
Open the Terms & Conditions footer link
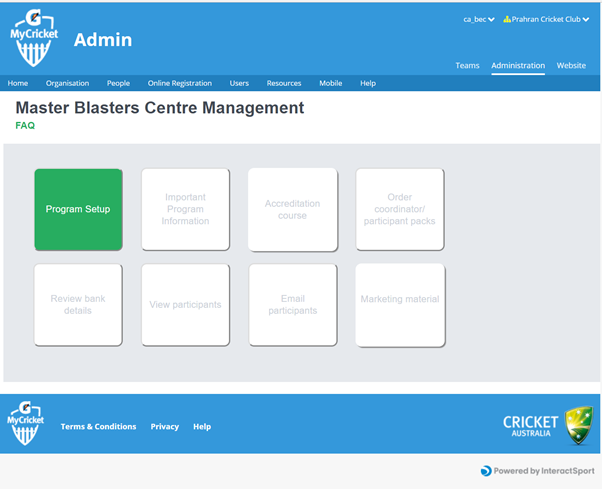click(x=98, y=426)
